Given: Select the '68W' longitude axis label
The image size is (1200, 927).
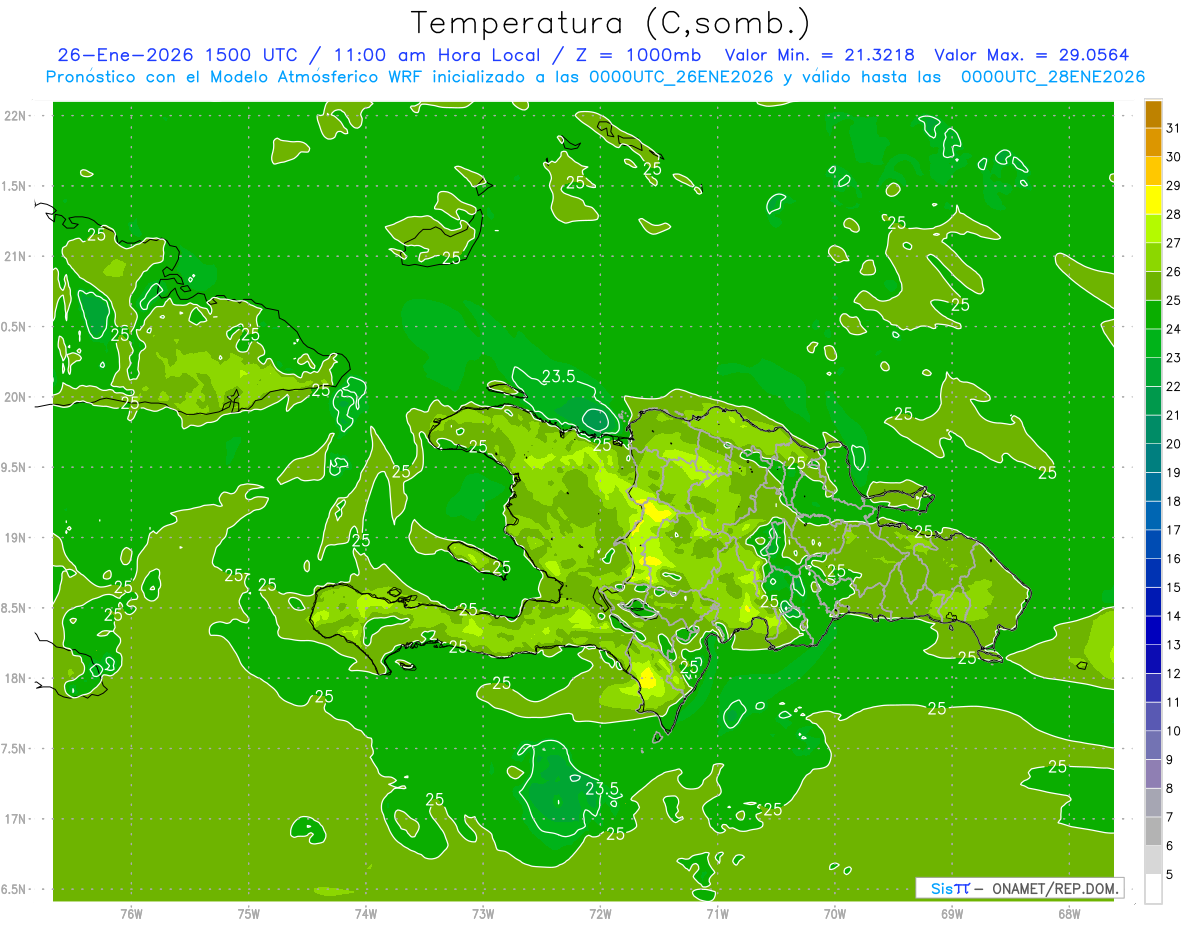Looking at the screenshot, I should pos(1069,914).
